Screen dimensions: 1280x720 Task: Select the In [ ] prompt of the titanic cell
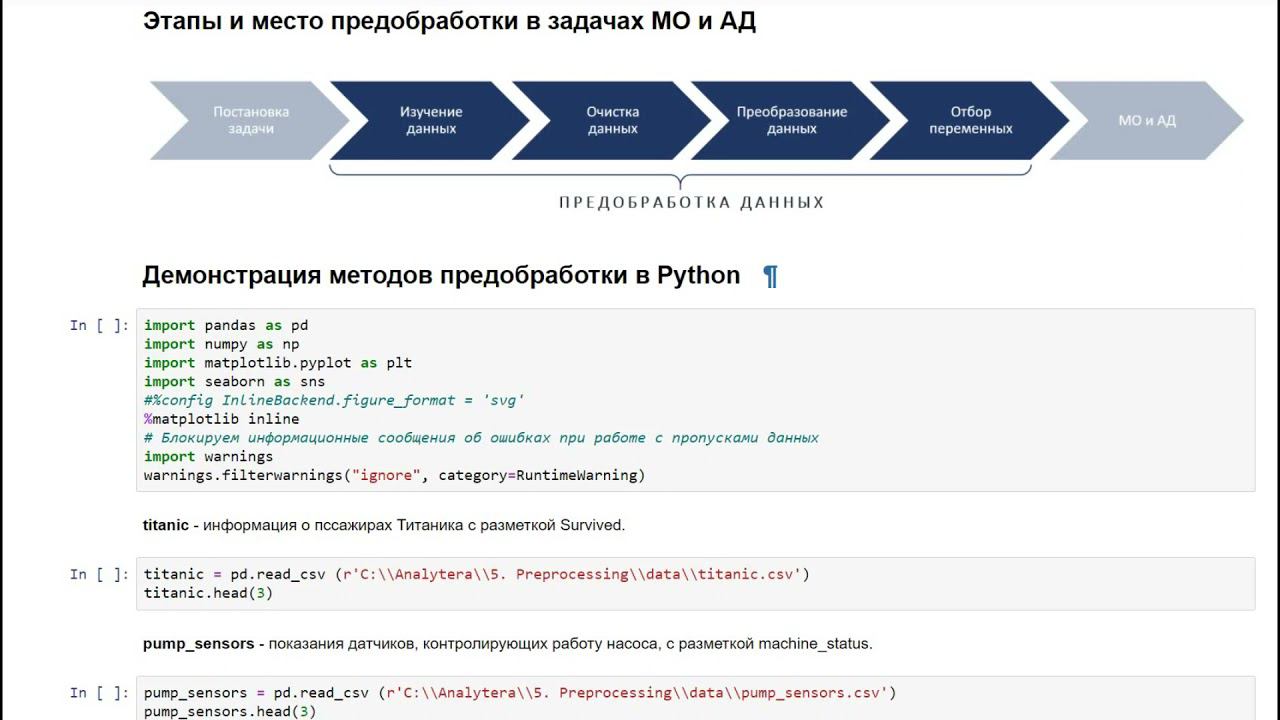[x=99, y=574]
